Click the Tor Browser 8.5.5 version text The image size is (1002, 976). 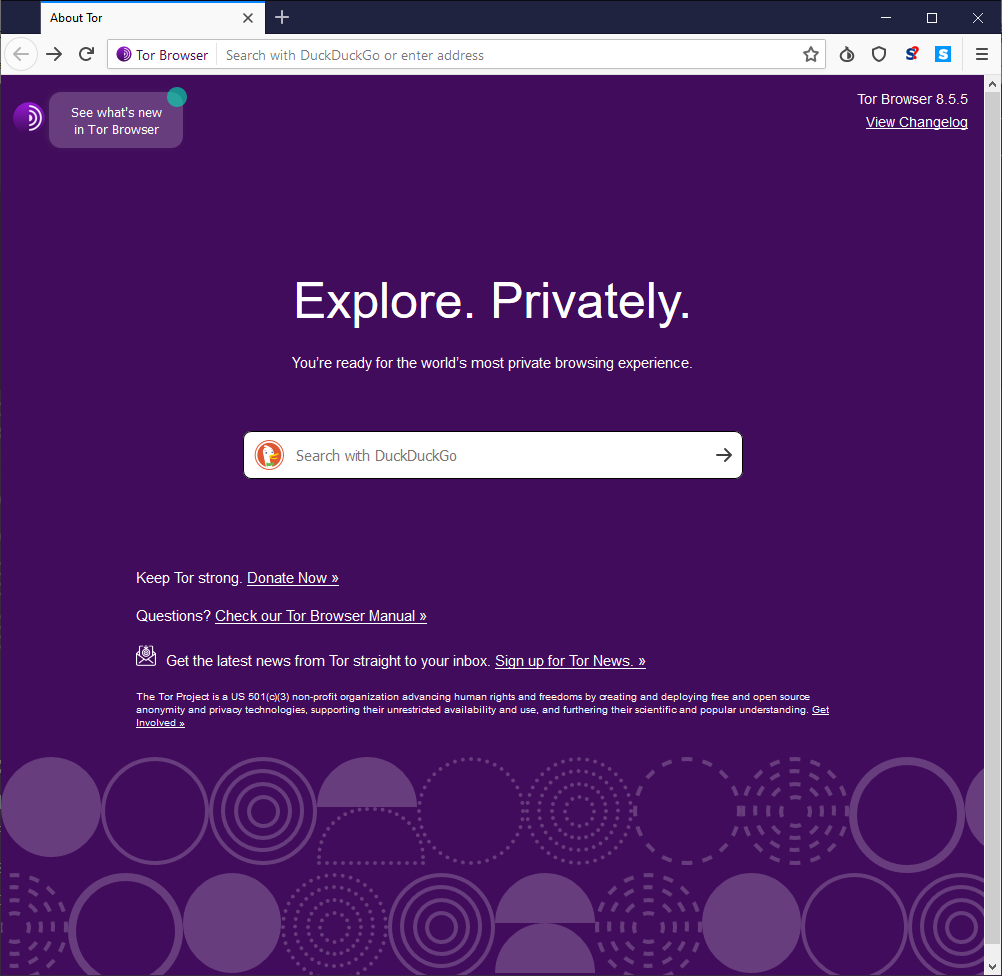coord(912,99)
